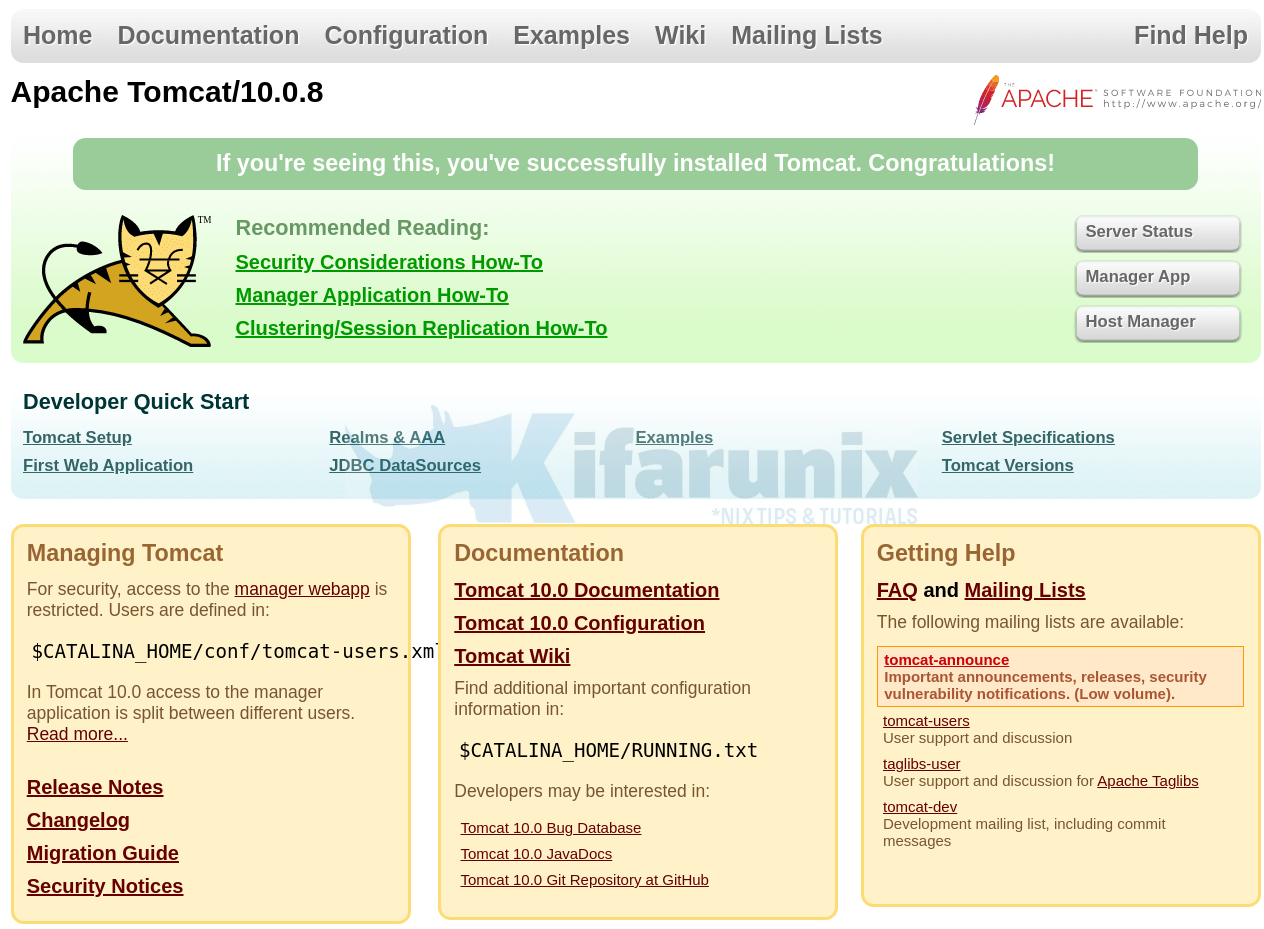The width and height of the screenshot is (1264, 929).
Task: Open the First Web Application guide
Action: coord(107,464)
